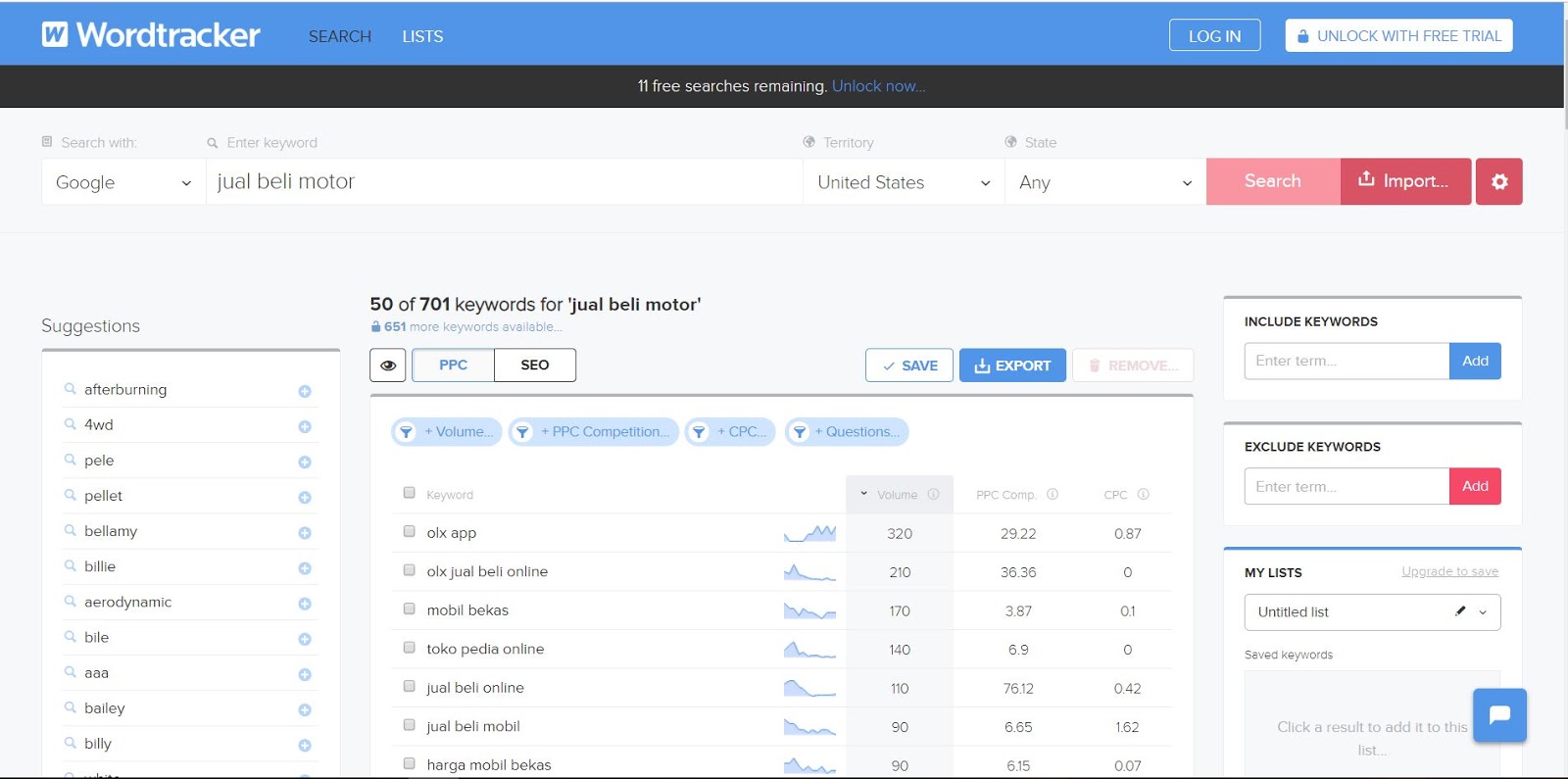Click the lock icon beside 651 more keywords

click(375, 327)
